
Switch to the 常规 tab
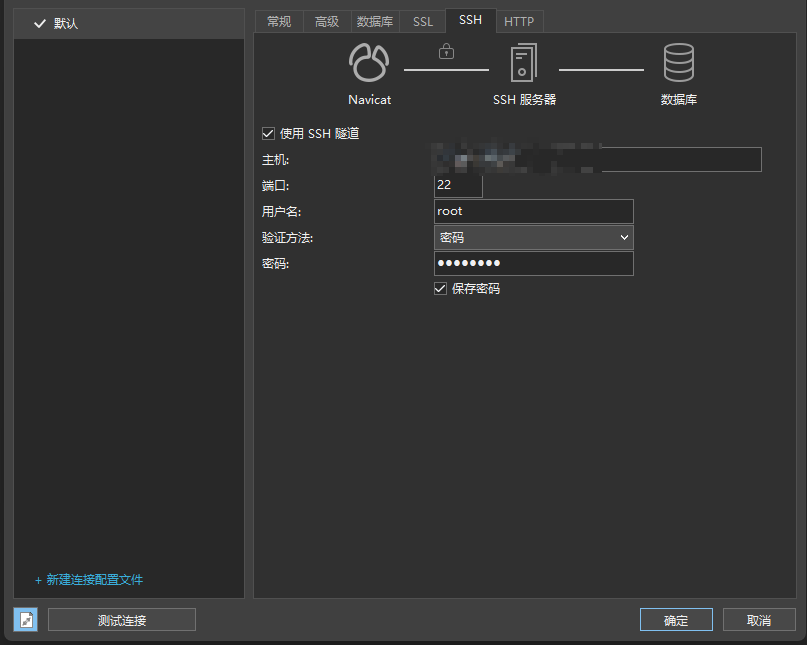[279, 20]
